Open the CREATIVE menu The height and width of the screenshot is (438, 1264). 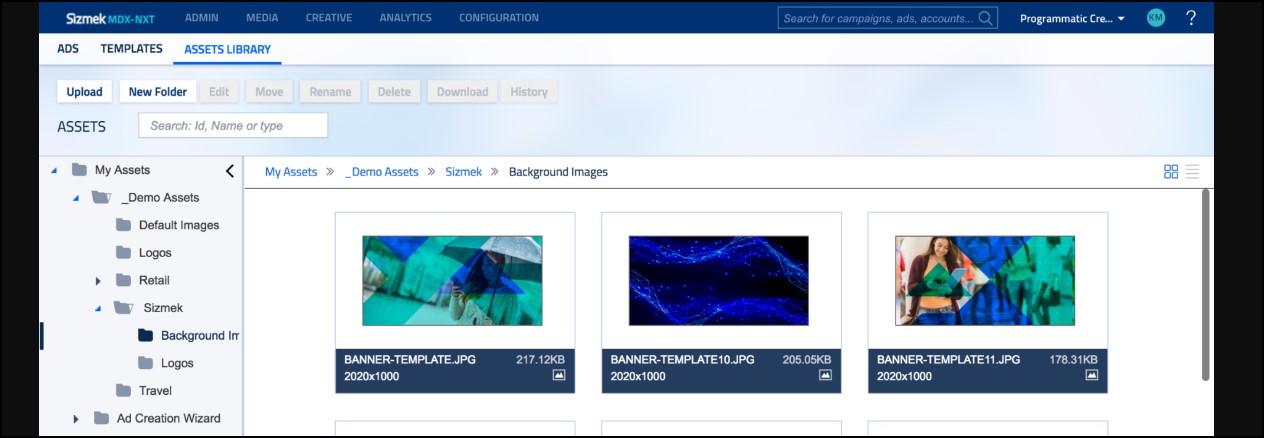328,18
